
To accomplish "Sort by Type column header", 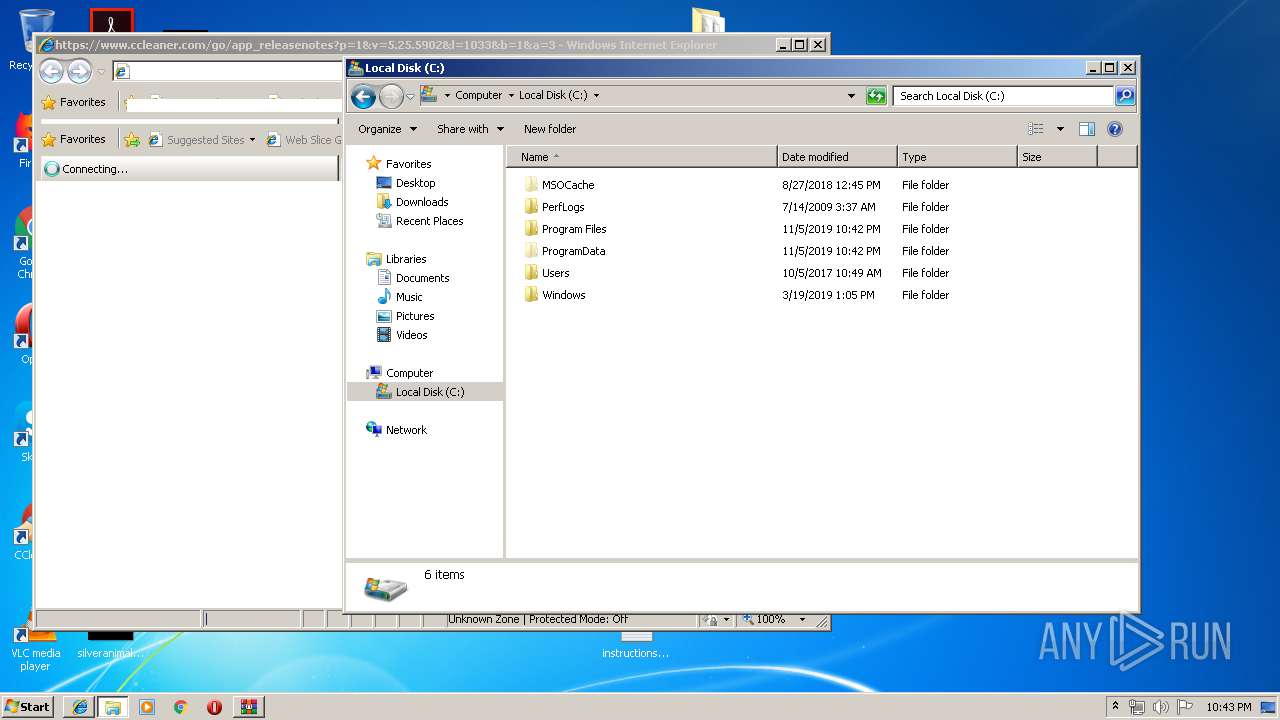I will [957, 157].
